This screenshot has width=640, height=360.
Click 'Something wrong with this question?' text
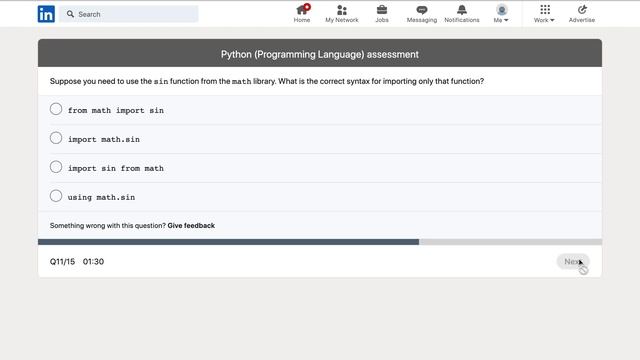(108, 225)
